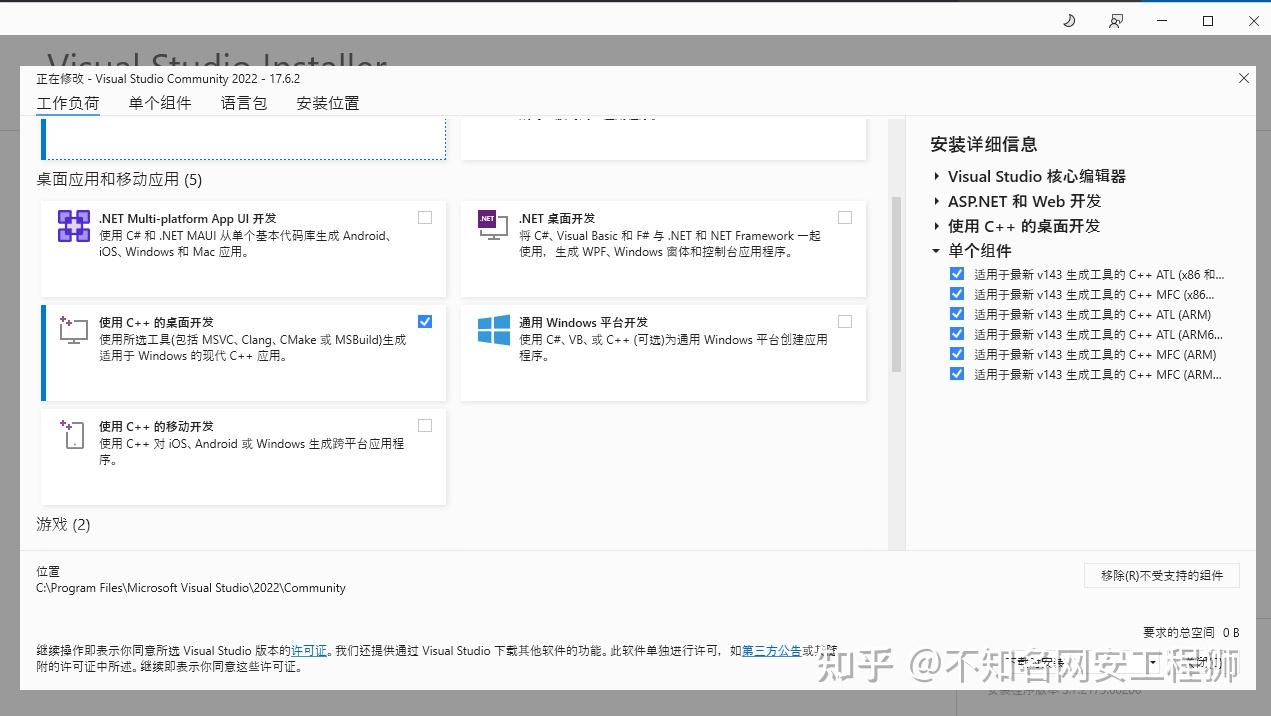Click the 桌面应用和移动应用 (5) heading
The width and height of the screenshot is (1271, 716).
point(119,180)
